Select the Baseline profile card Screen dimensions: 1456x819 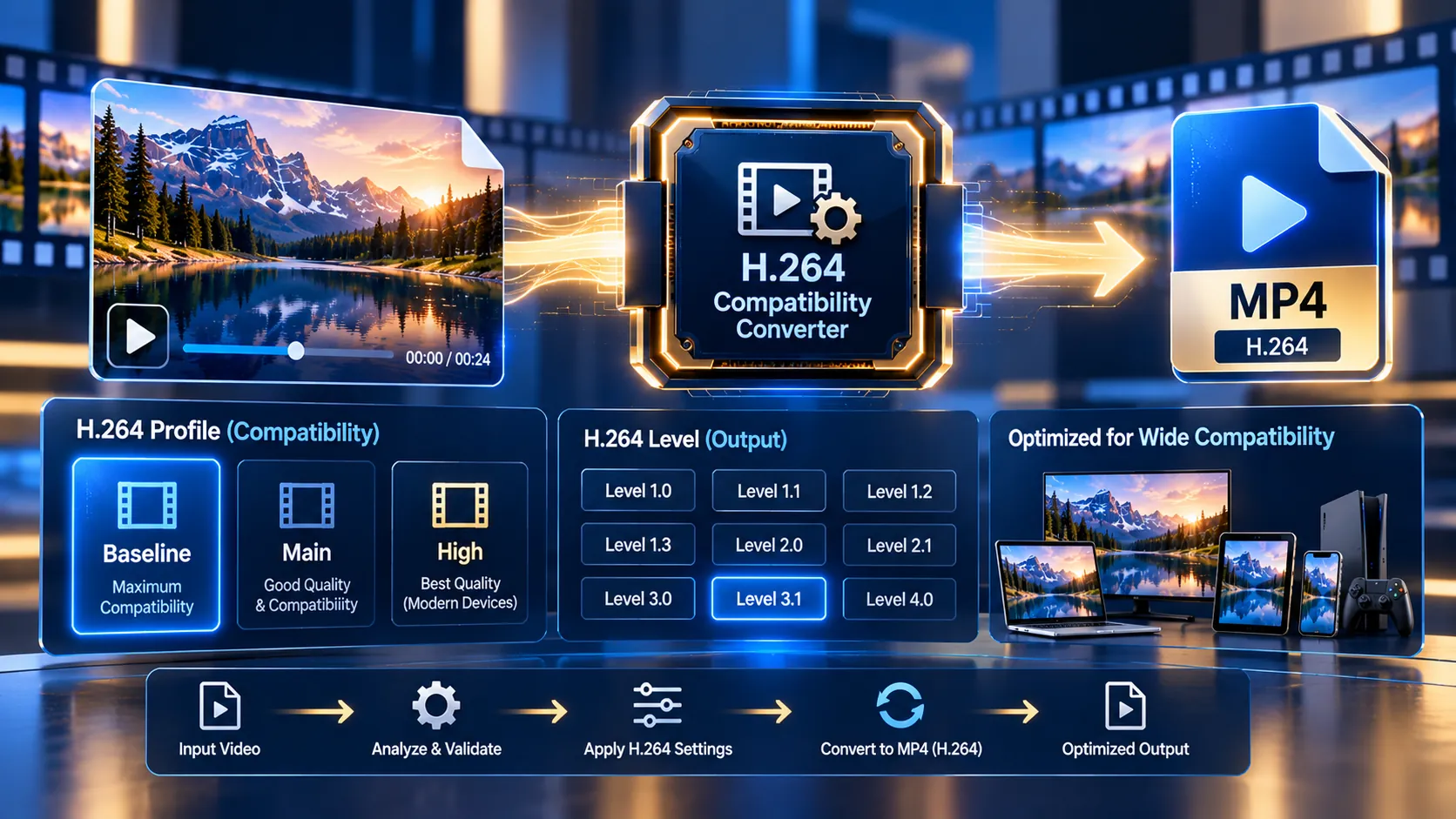tap(146, 546)
